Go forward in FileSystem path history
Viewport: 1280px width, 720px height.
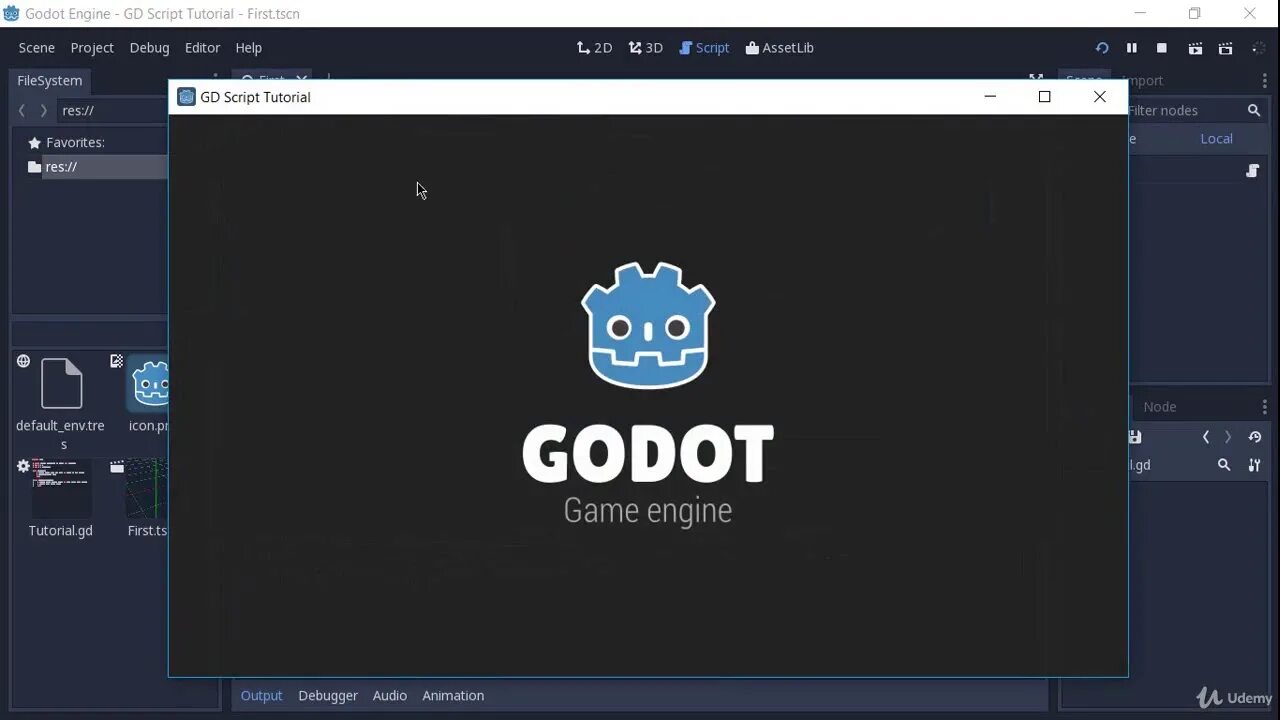coord(43,111)
